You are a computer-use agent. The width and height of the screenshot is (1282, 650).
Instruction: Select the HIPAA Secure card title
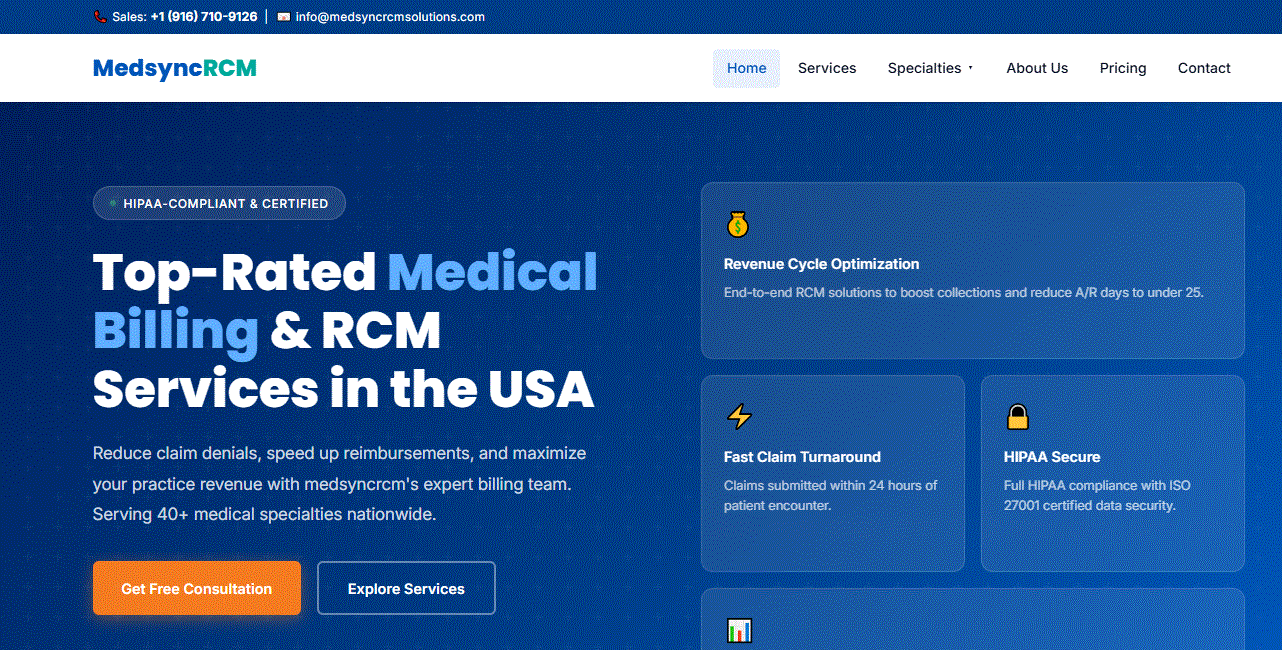1052,457
